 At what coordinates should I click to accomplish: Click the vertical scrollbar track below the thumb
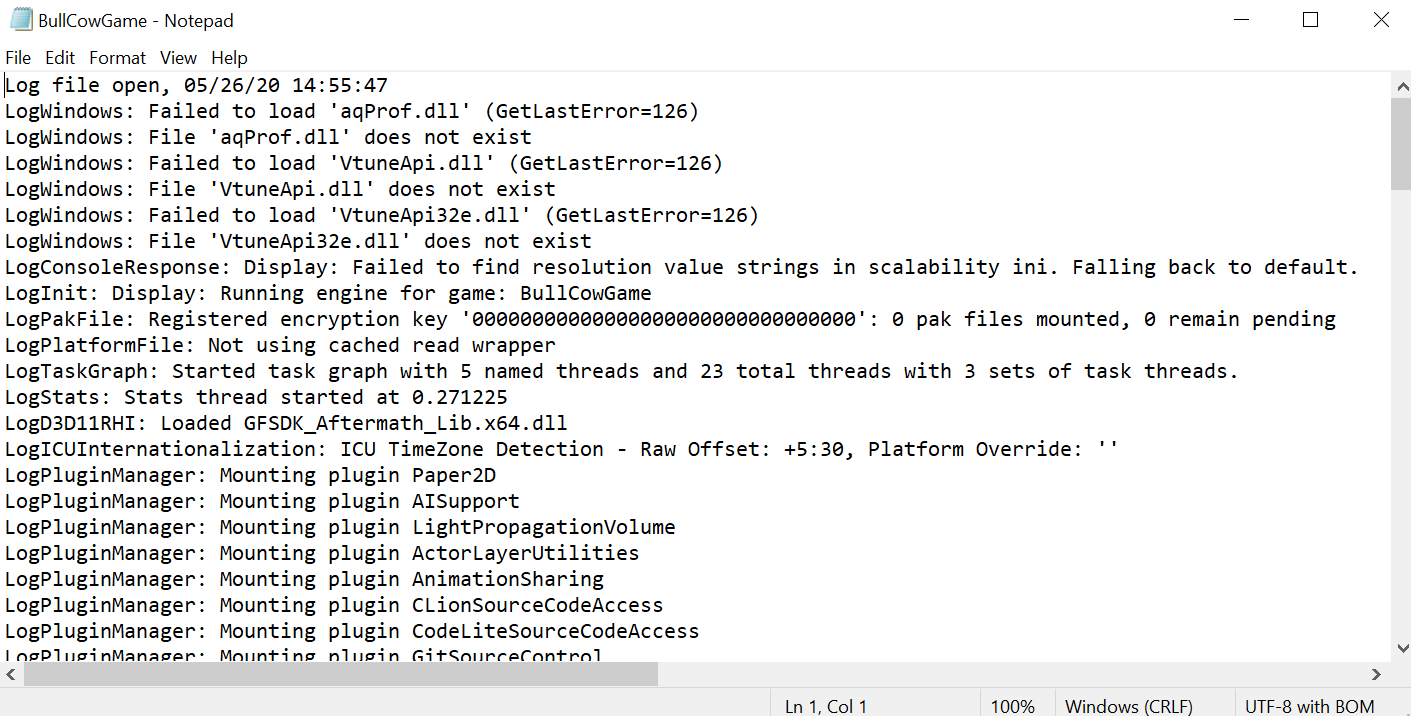[1400, 420]
